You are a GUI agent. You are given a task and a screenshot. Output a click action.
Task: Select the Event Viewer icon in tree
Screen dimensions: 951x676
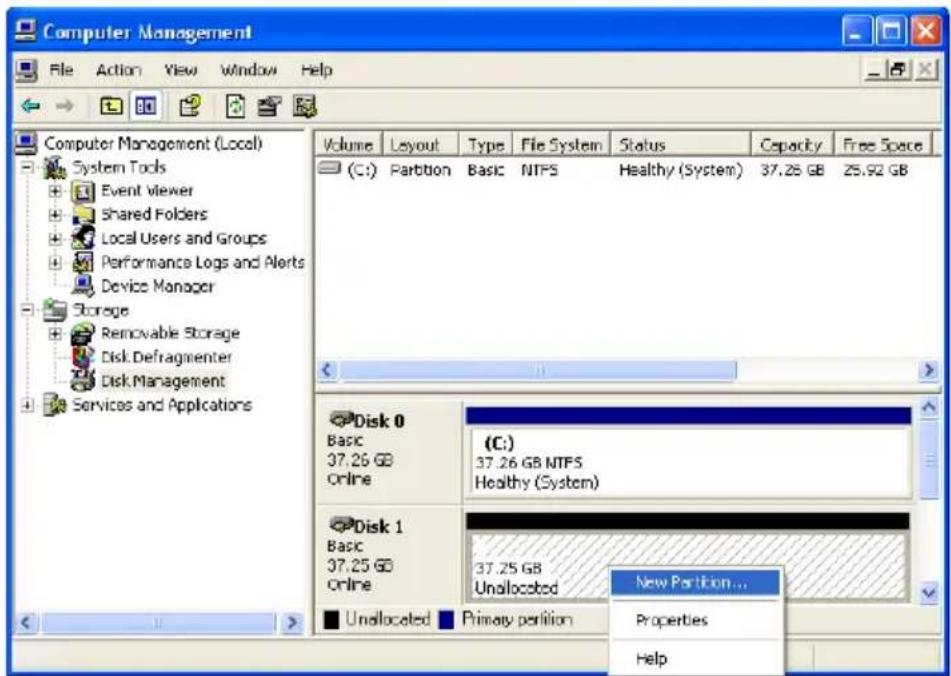point(83,191)
